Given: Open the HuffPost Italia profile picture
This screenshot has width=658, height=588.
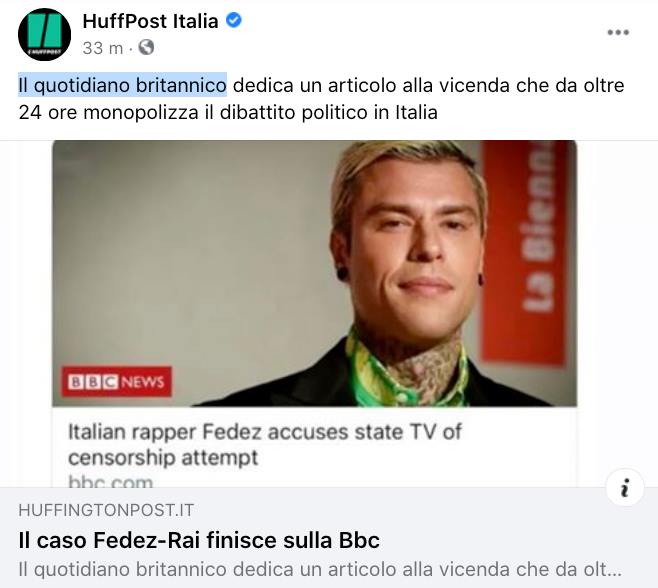Looking at the screenshot, I should [44, 34].
